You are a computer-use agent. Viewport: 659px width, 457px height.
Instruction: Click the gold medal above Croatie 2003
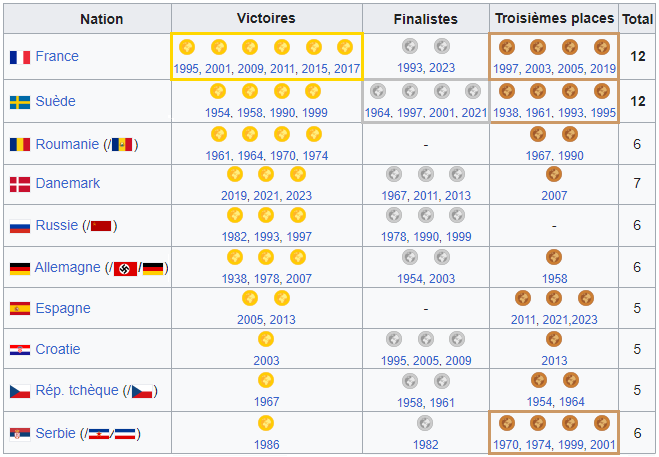[x=266, y=339]
